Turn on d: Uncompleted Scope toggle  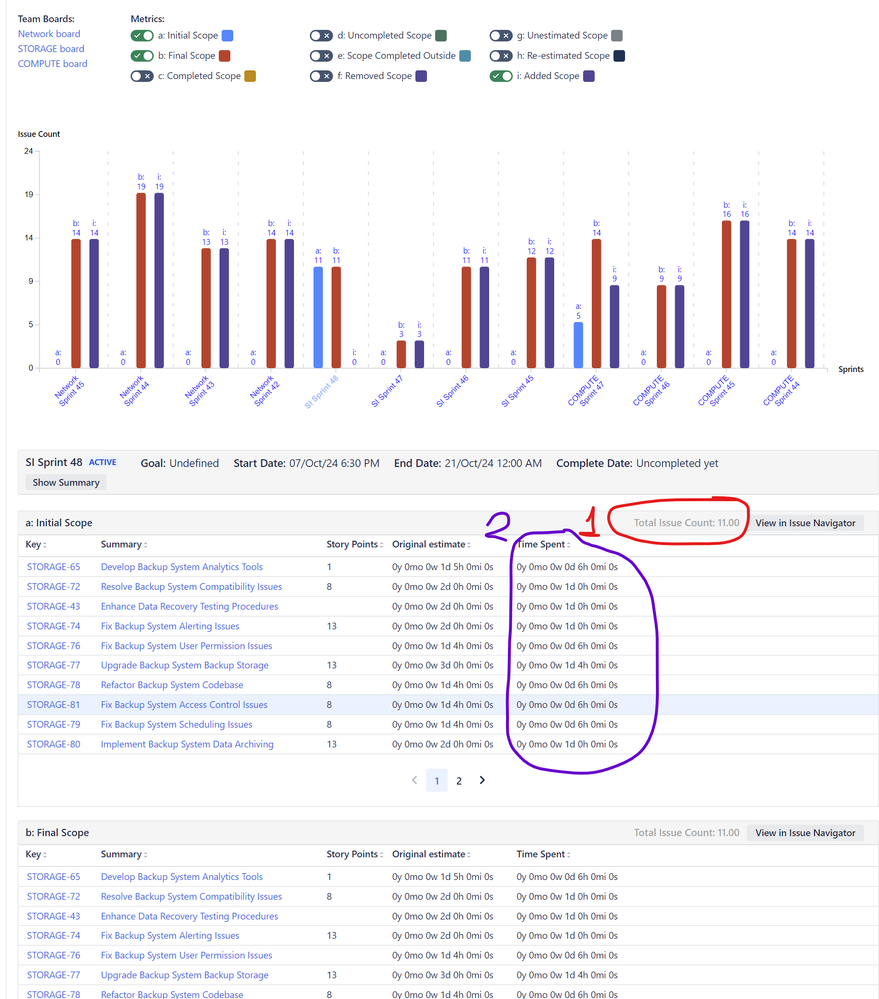click(x=321, y=36)
